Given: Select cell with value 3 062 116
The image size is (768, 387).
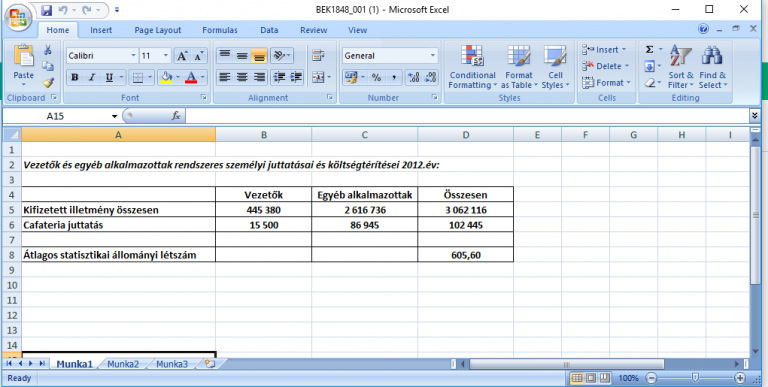Looking at the screenshot, I should pyautogui.click(x=465, y=210).
